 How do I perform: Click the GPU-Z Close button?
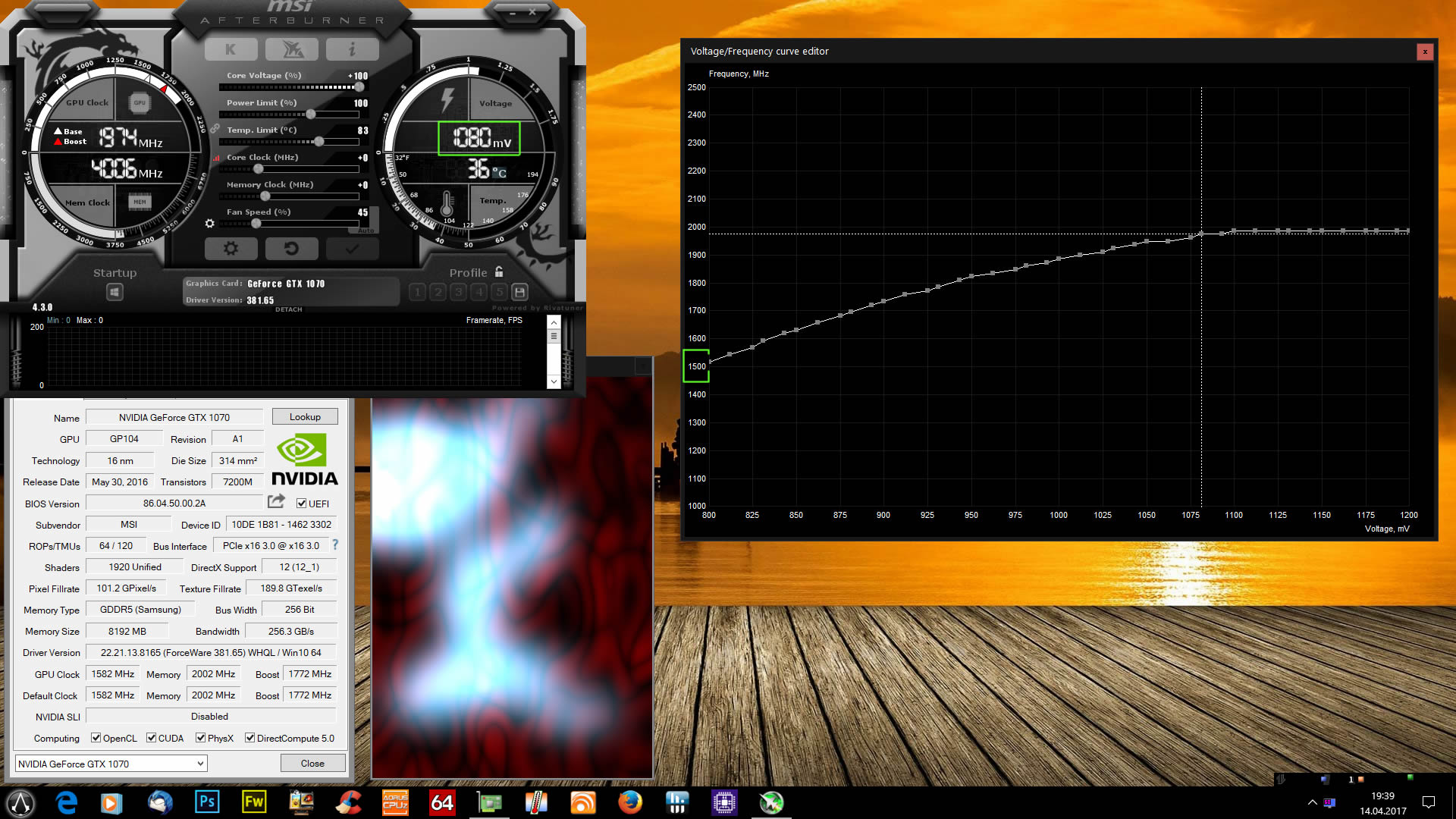[312, 764]
